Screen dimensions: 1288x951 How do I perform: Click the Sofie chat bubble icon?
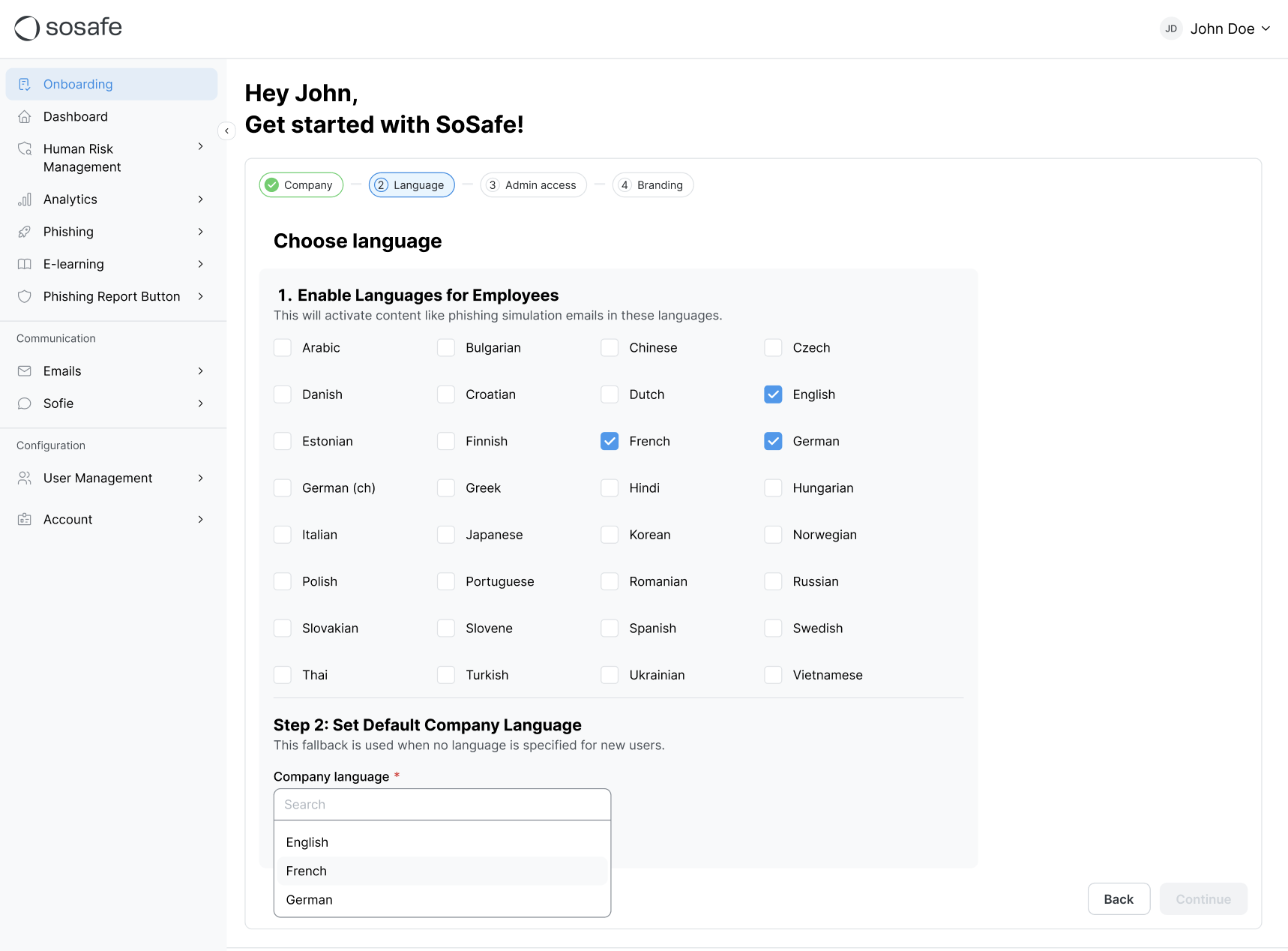point(25,403)
